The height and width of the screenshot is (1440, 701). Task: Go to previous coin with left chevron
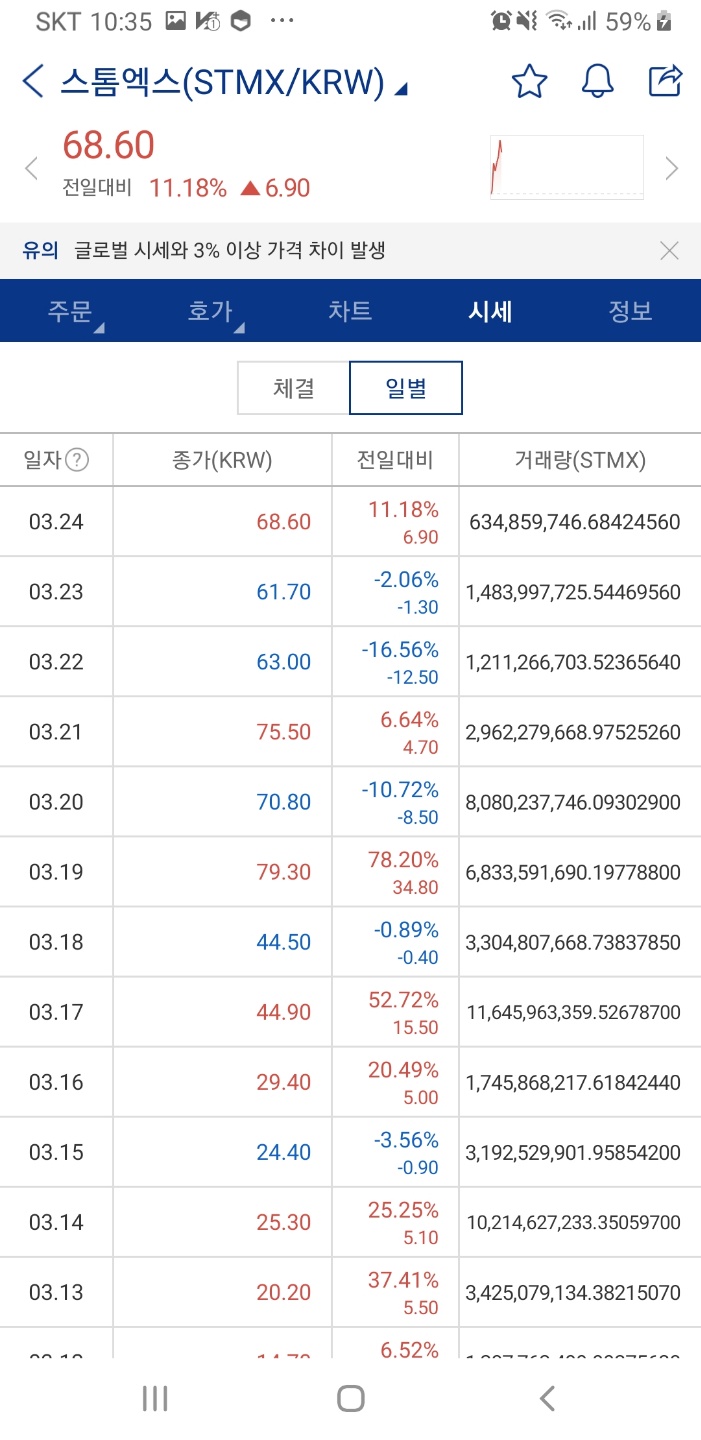tap(31, 168)
